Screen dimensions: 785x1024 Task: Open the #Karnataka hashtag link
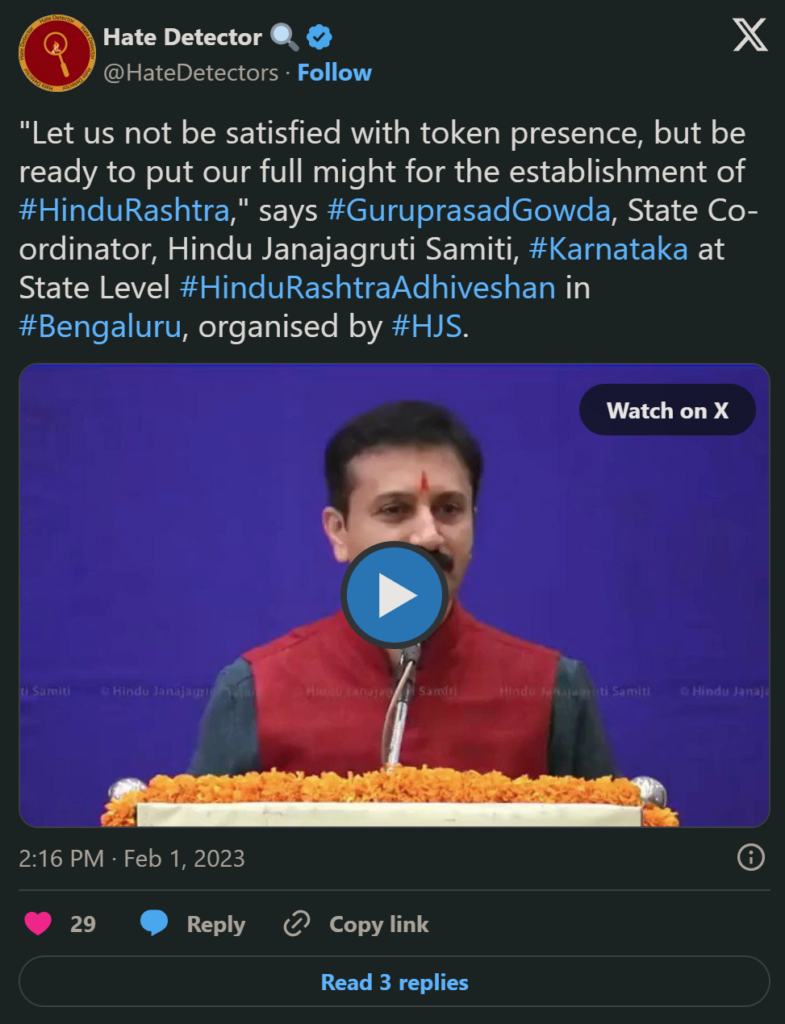click(608, 249)
